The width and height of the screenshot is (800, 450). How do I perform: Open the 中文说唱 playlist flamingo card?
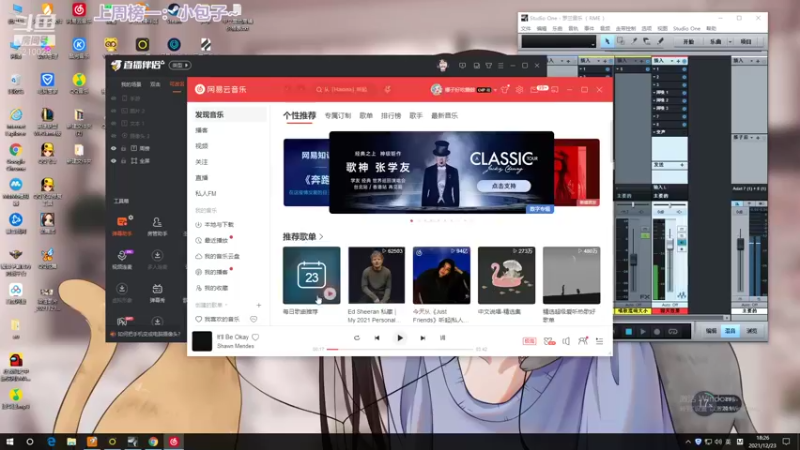click(507, 276)
